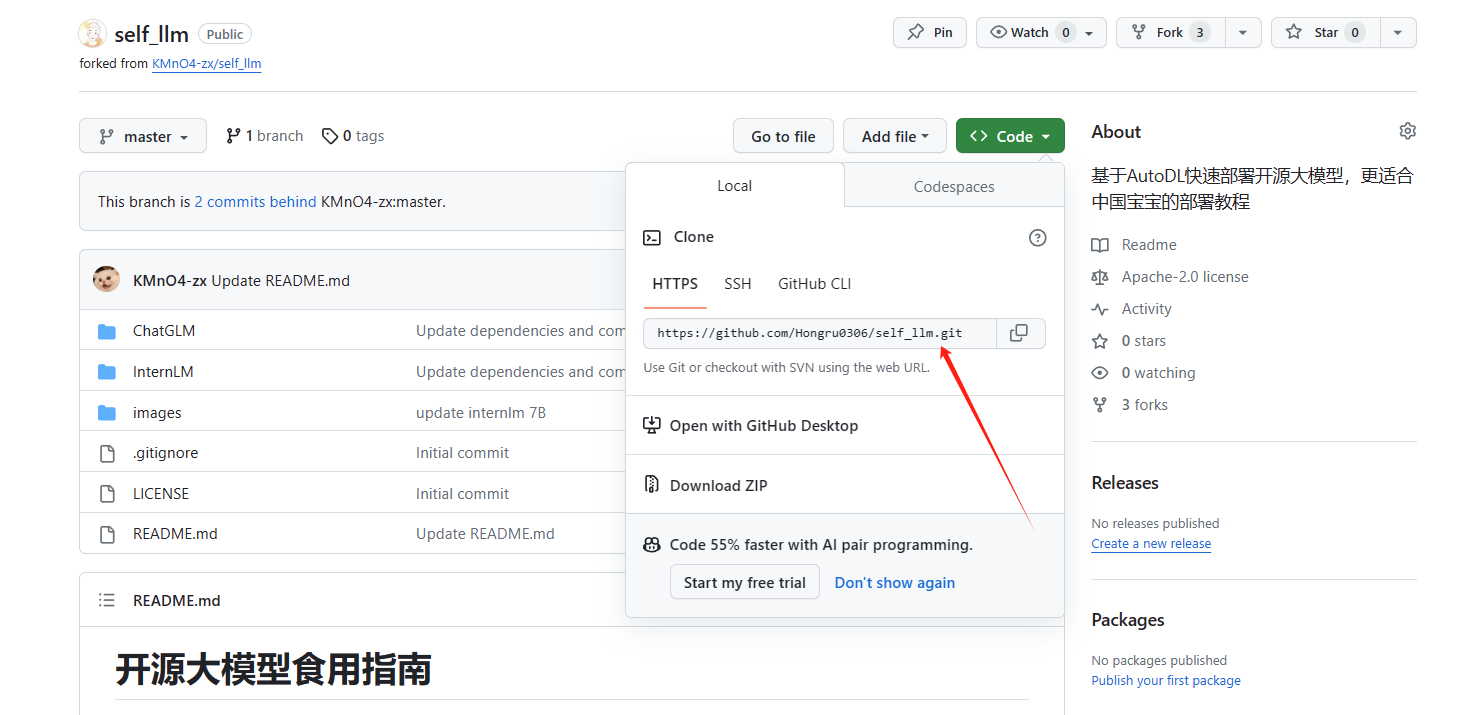Open the master branch selector
Screen dimensions: 1476x715
(143, 136)
